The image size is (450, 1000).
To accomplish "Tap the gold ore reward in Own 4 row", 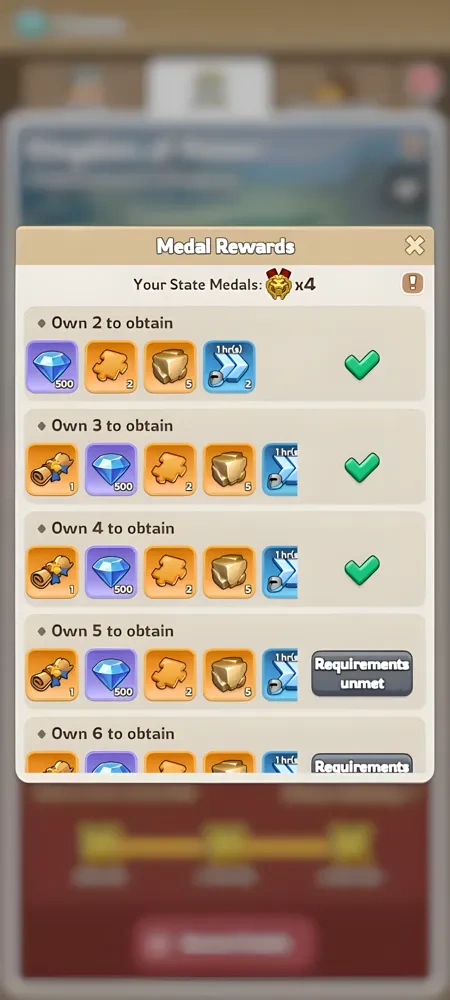I will click(x=229, y=572).
